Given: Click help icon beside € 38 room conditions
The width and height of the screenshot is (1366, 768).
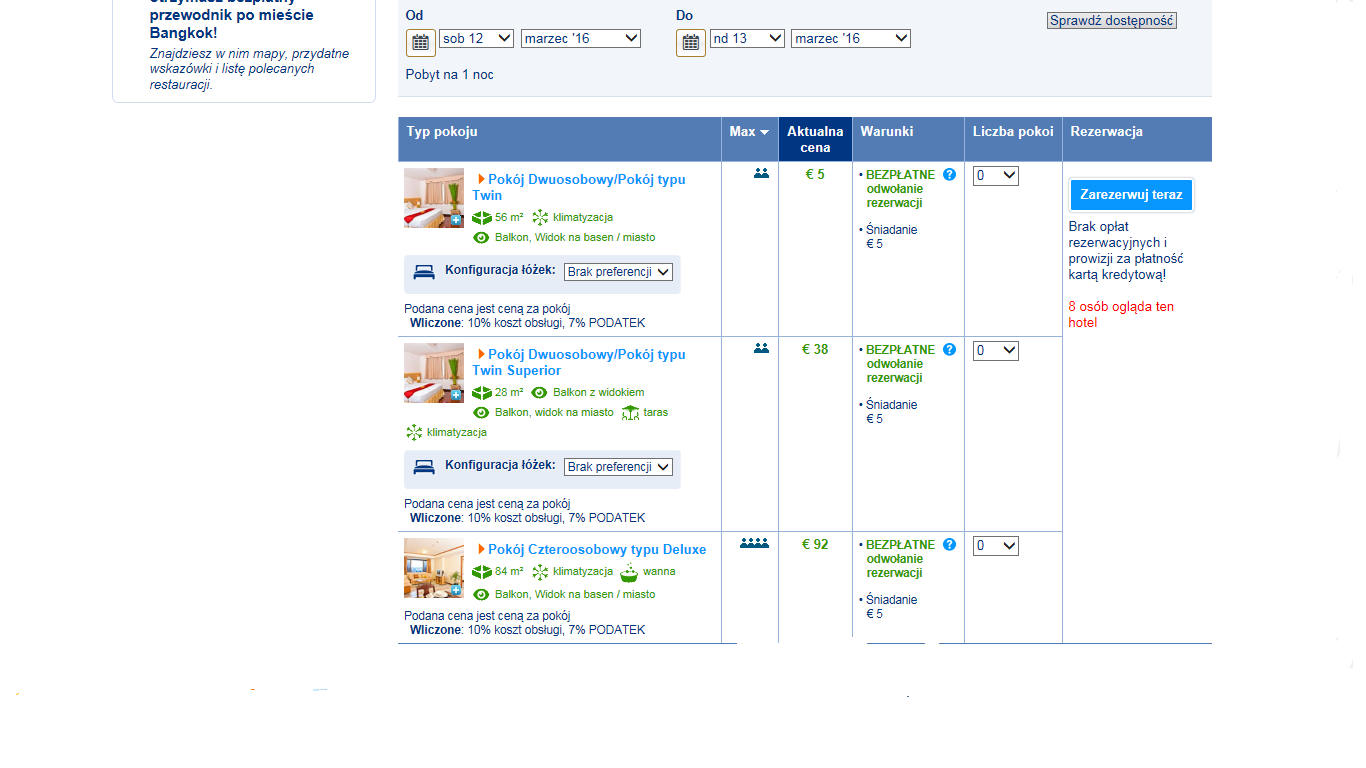Looking at the screenshot, I should click(949, 349).
